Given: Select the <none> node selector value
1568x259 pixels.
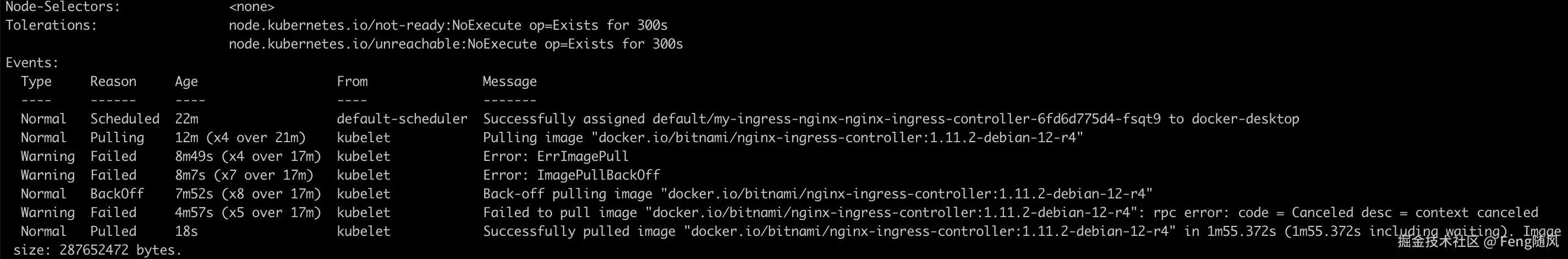Looking at the screenshot, I should 251,7.
